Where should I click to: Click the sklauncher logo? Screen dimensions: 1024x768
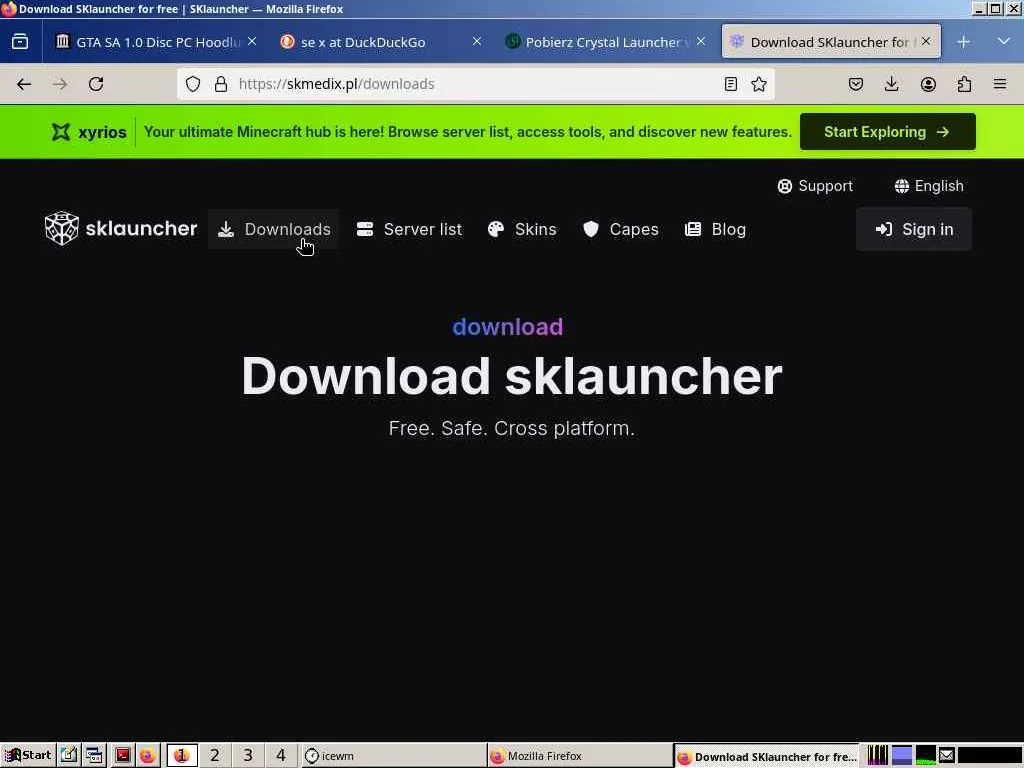121,229
